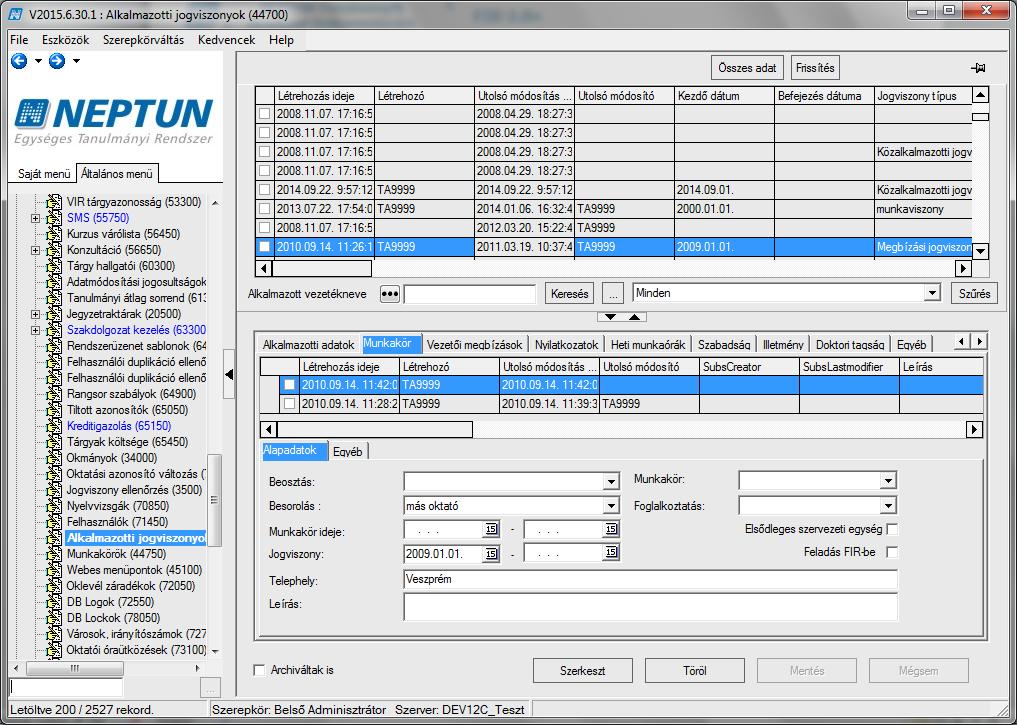The width and height of the screenshot is (1017, 725).
Task: Click the splitter's down arrow below Keresés
Action: [x=610, y=317]
